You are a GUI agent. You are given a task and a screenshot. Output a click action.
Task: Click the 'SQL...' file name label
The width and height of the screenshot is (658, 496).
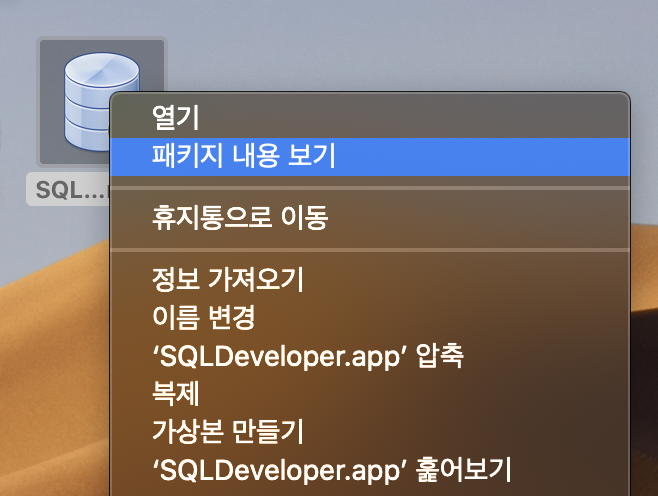tap(69, 190)
